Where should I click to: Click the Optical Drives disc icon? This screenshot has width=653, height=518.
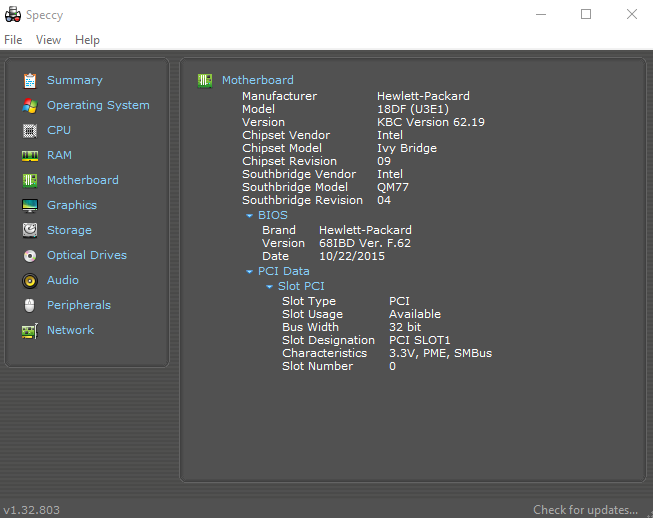[29, 255]
